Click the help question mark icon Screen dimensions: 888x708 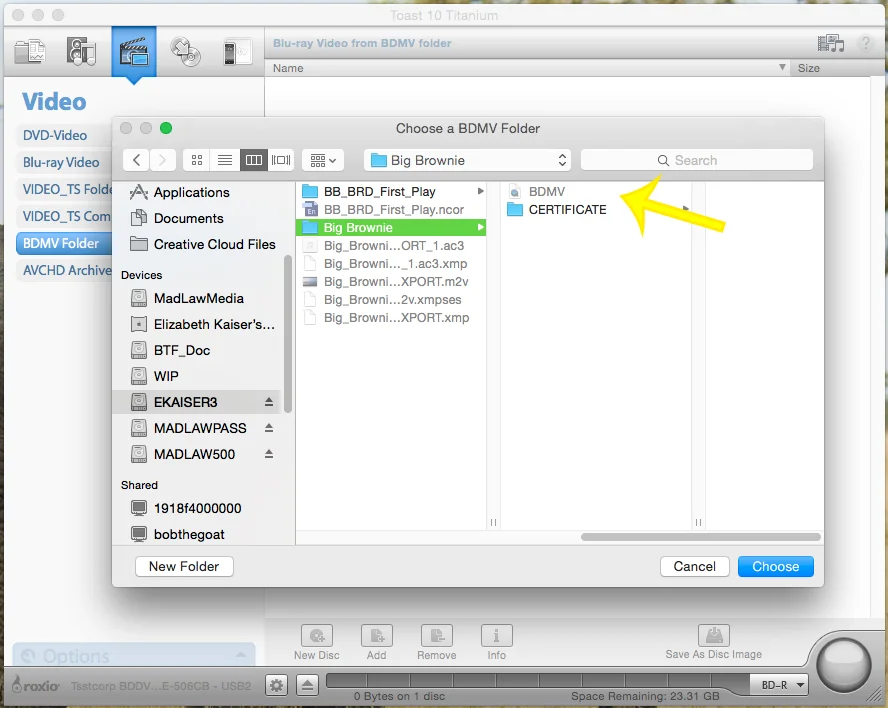tap(865, 42)
